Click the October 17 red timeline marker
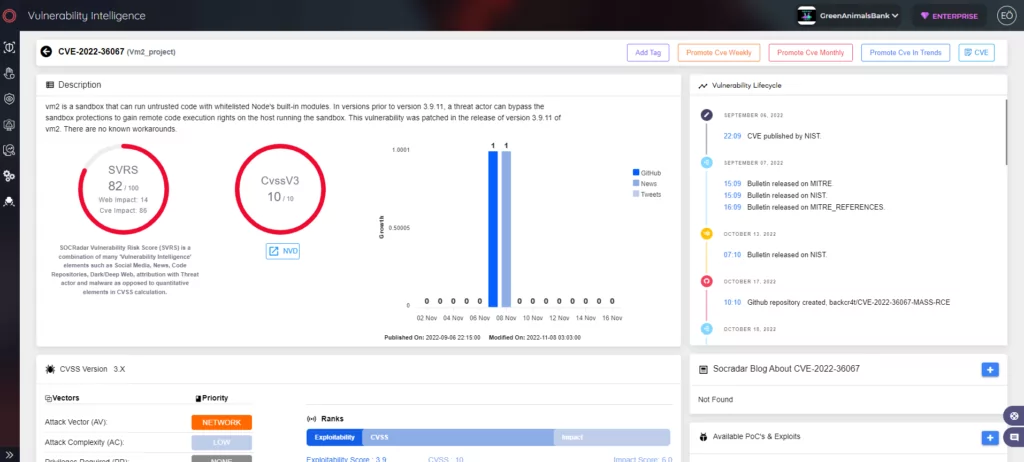The image size is (1024, 462). [x=707, y=282]
